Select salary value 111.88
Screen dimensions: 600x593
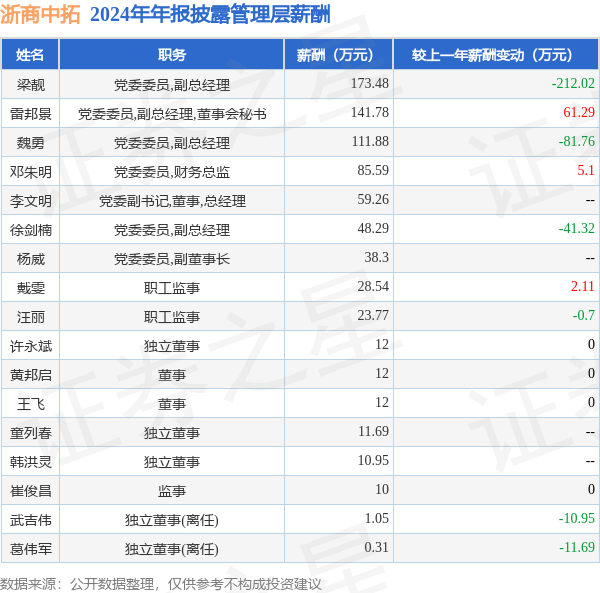point(370,142)
